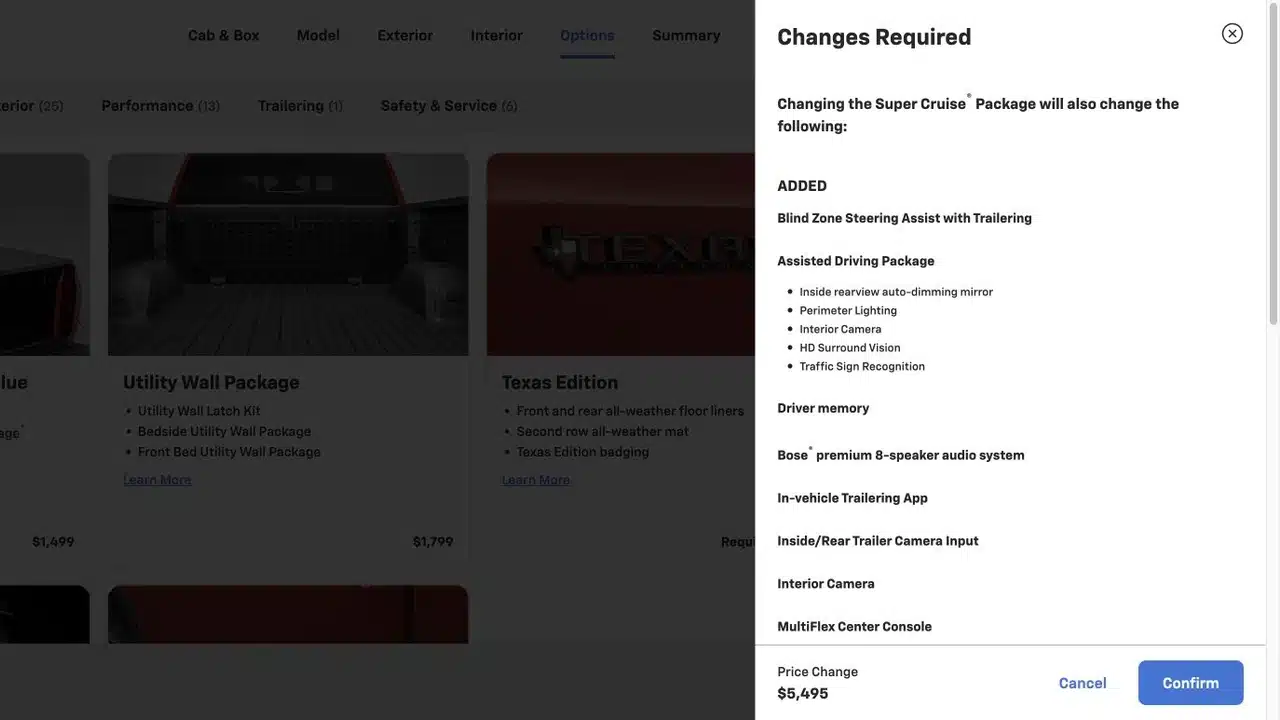Click 'Texas Edition badging' bullet

point(583,452)
